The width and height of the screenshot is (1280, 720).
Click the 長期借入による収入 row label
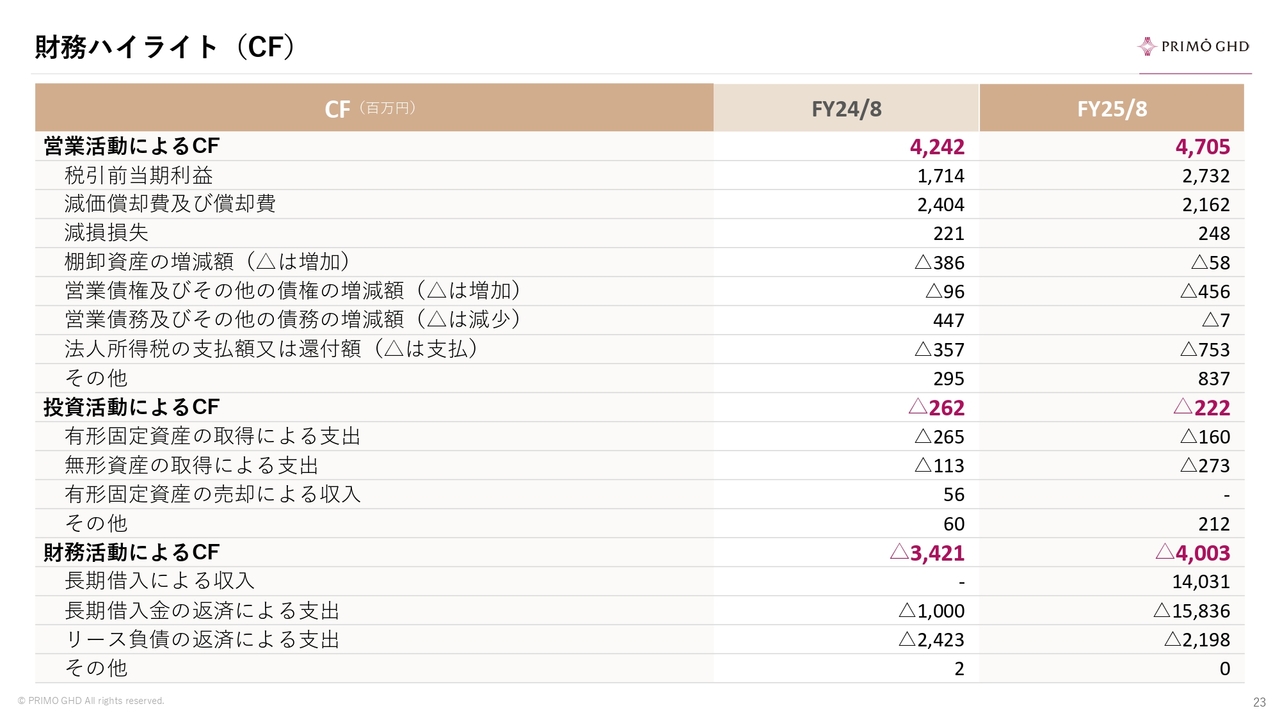coord(160,581)
